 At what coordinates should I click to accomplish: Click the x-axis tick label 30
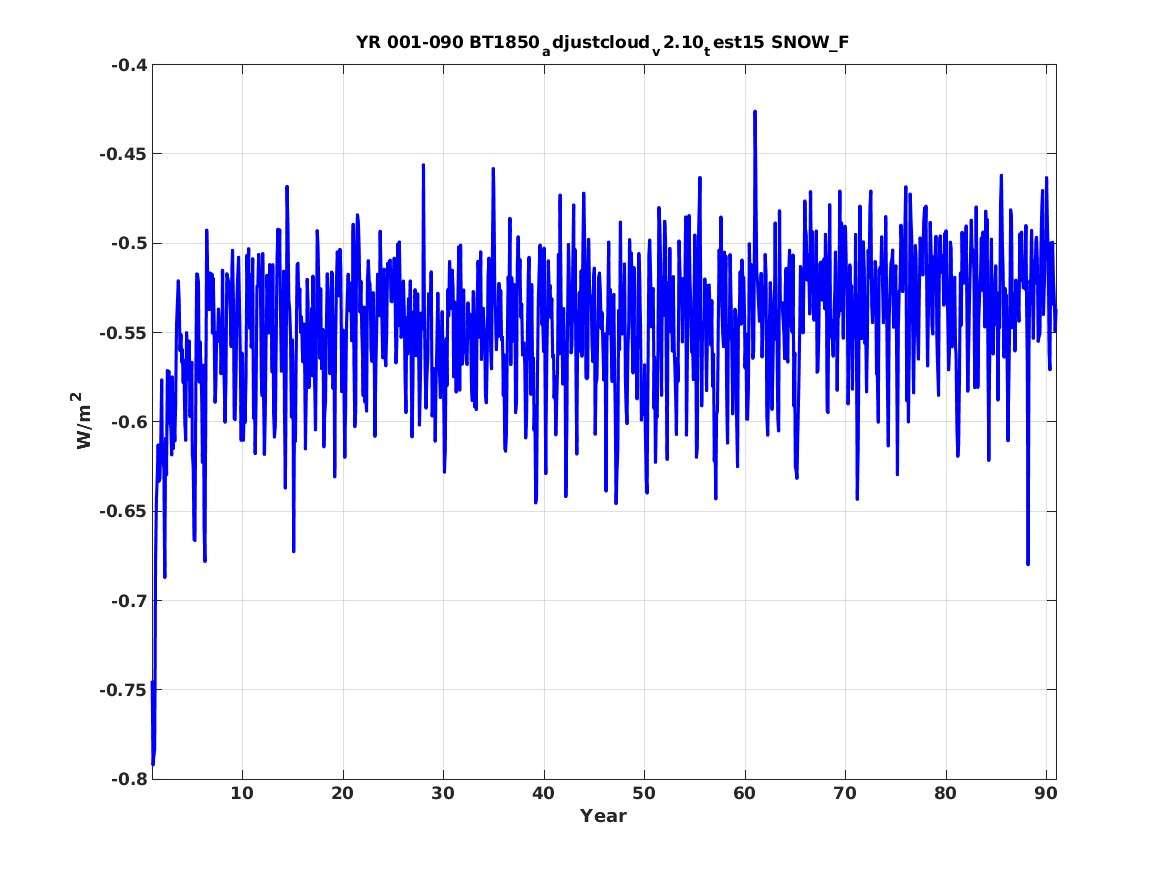pos(443,794)
